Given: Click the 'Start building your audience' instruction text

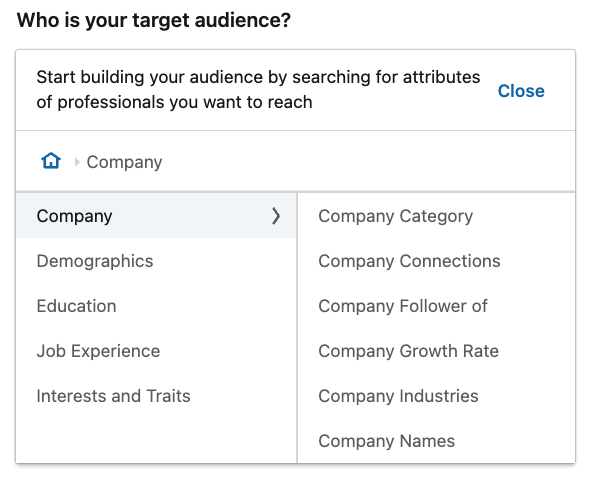Looking at the screenshot, I should pos(258,90).
